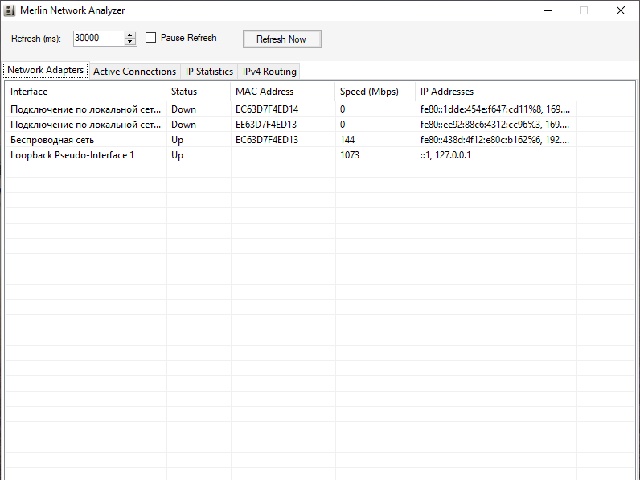Enable the Pause Refresh checkbox
The height and width of the screenshot is (480, 640).
151,38
